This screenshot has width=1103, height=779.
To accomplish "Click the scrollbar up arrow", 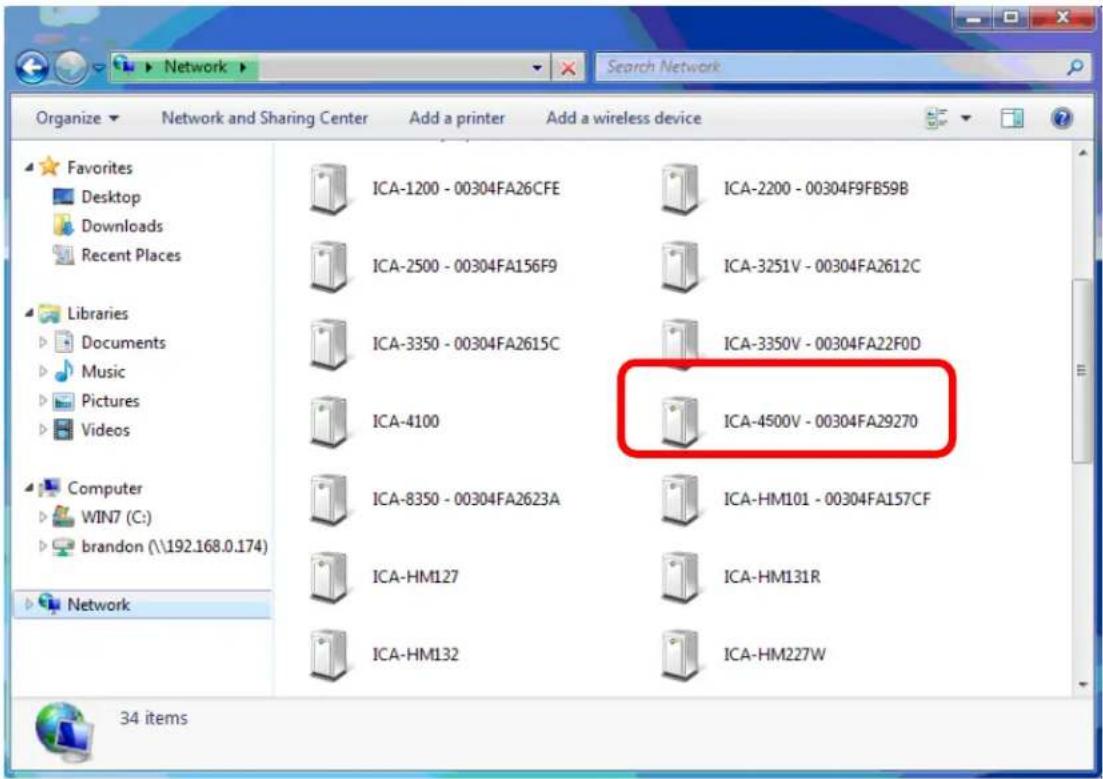I will click(1082, 153).
